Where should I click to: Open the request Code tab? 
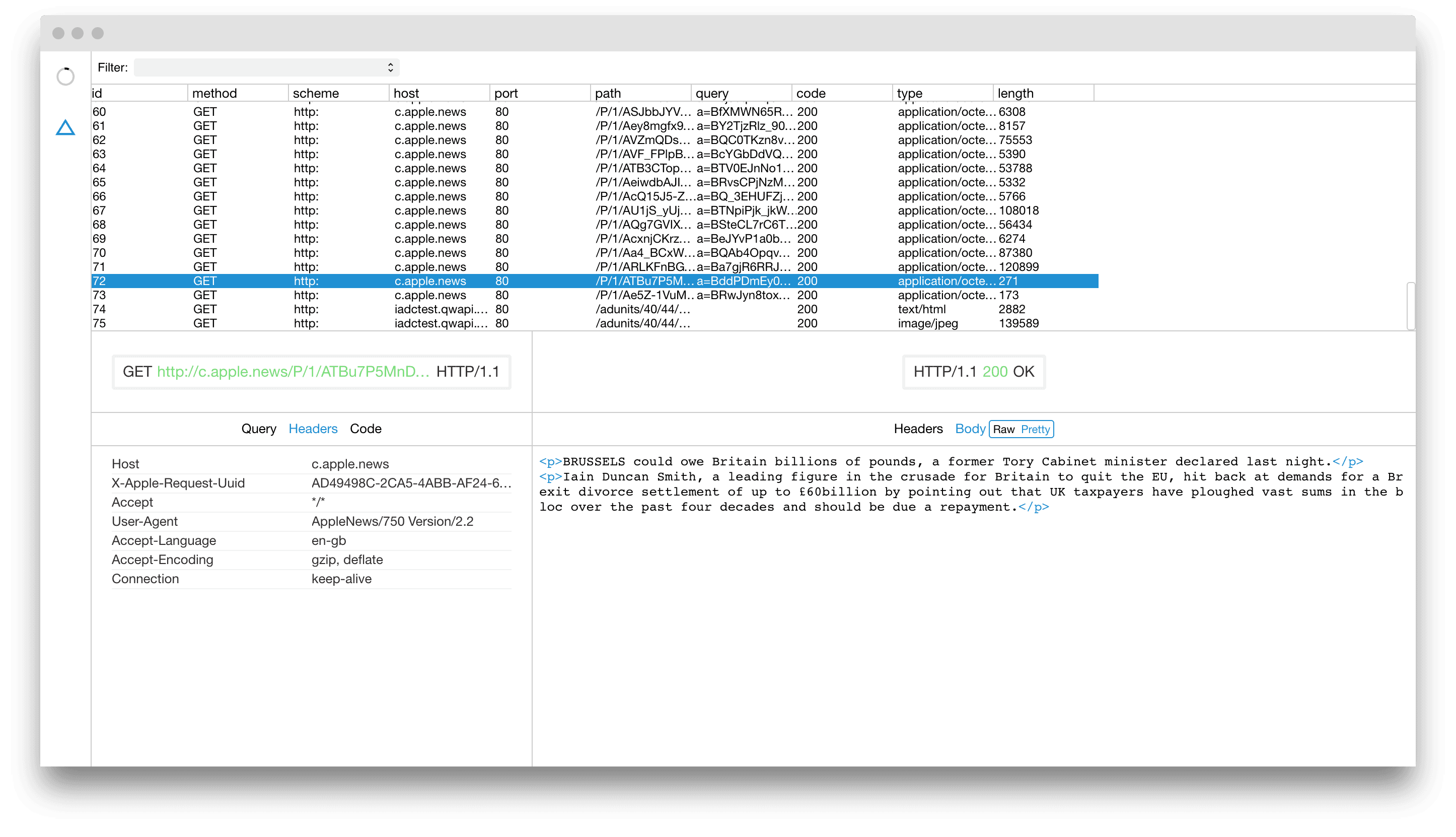[366, 428]
